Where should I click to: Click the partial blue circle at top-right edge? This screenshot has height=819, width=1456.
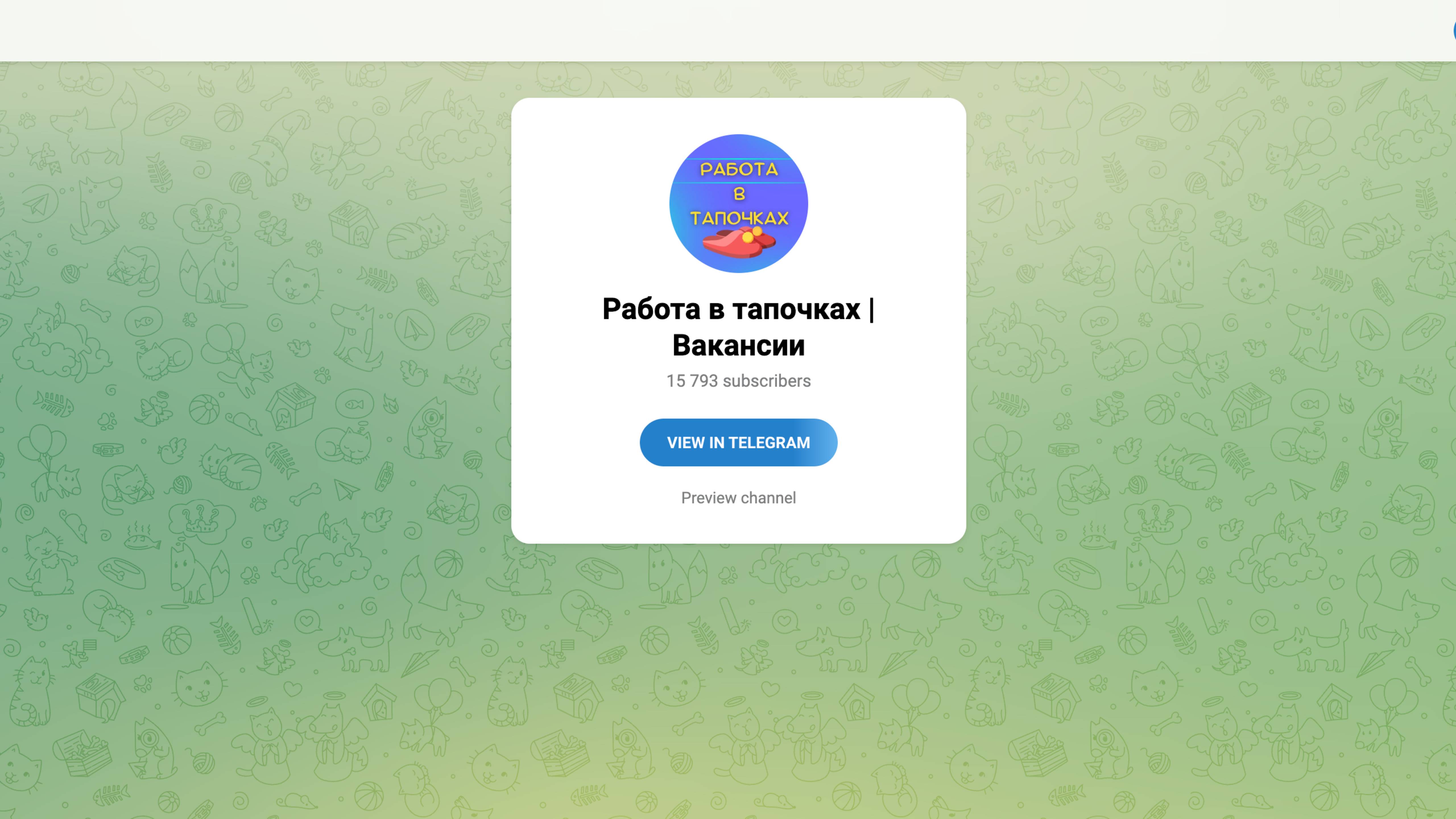point(1454,30)
